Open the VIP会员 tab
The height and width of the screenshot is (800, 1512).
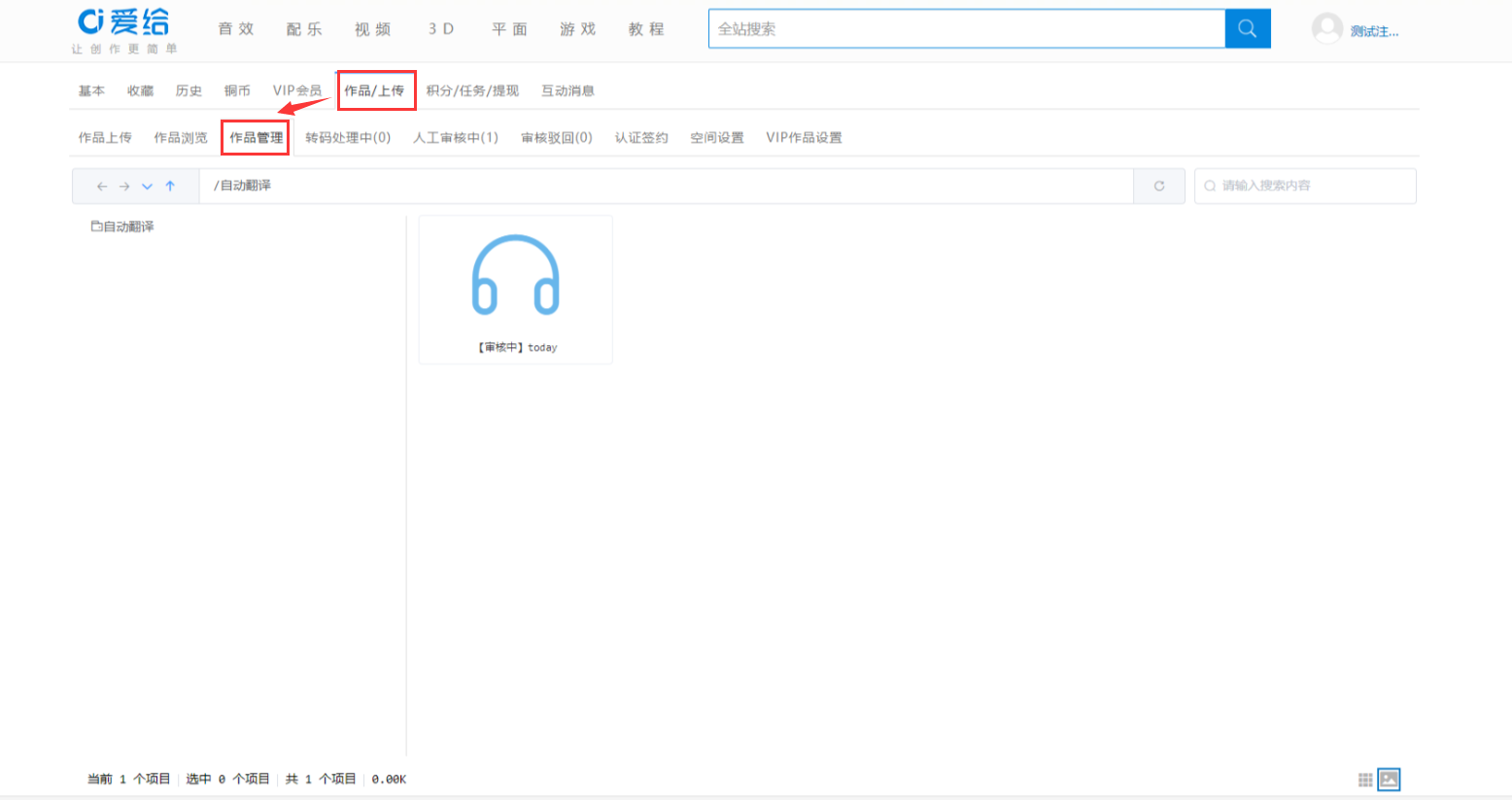tap(296, 90)
